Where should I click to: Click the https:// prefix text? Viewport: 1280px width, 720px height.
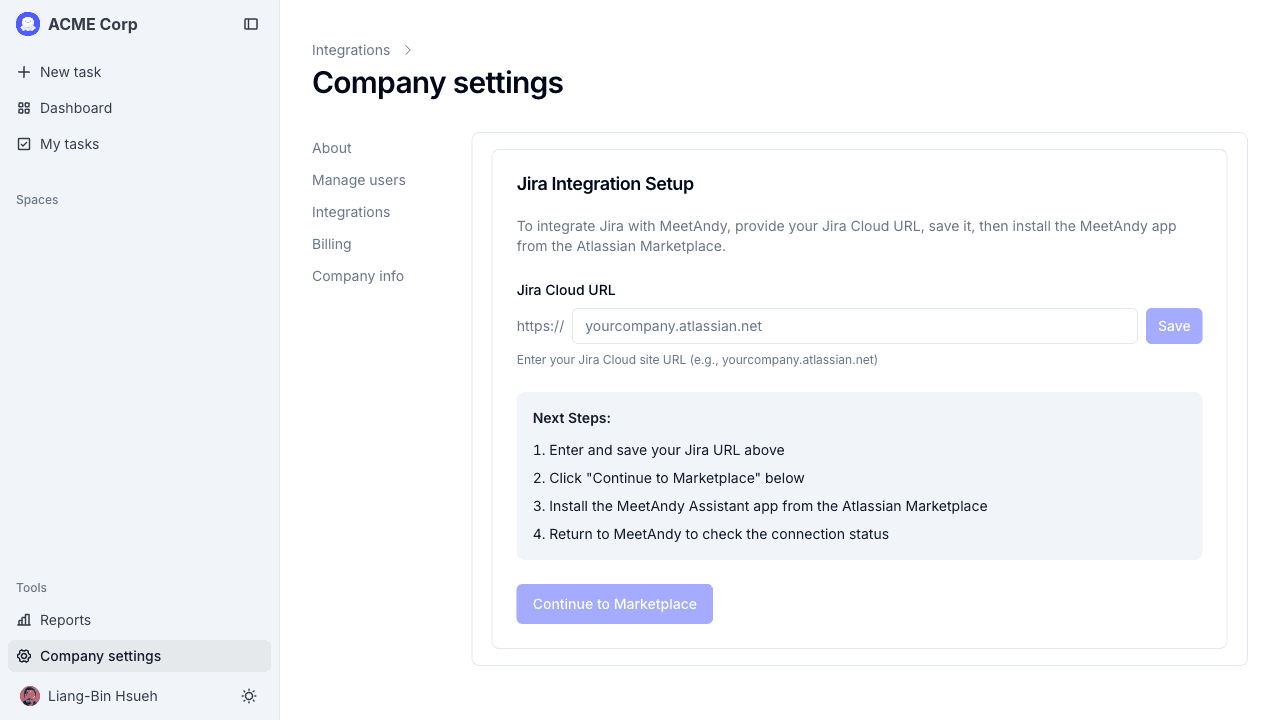[x=540, y=326]
